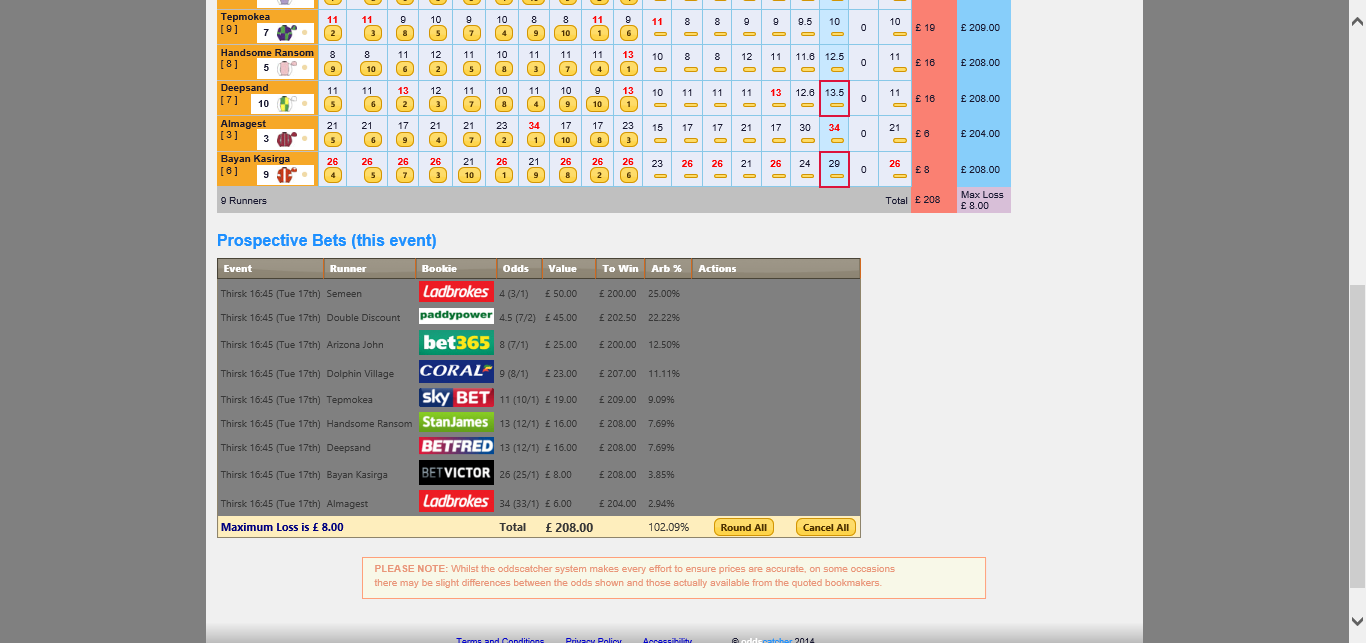Select the red 34 odds in Almagest's highlighted column
Screen dimensions: 1366x643
(834, 127)
